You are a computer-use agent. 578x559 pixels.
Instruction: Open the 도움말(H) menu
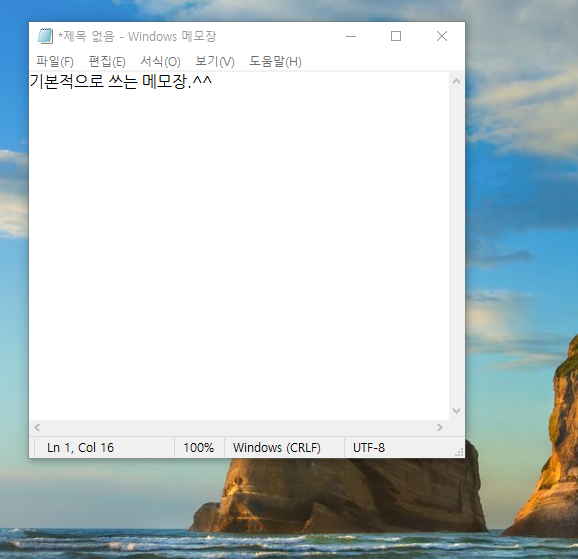pos(275,61)
